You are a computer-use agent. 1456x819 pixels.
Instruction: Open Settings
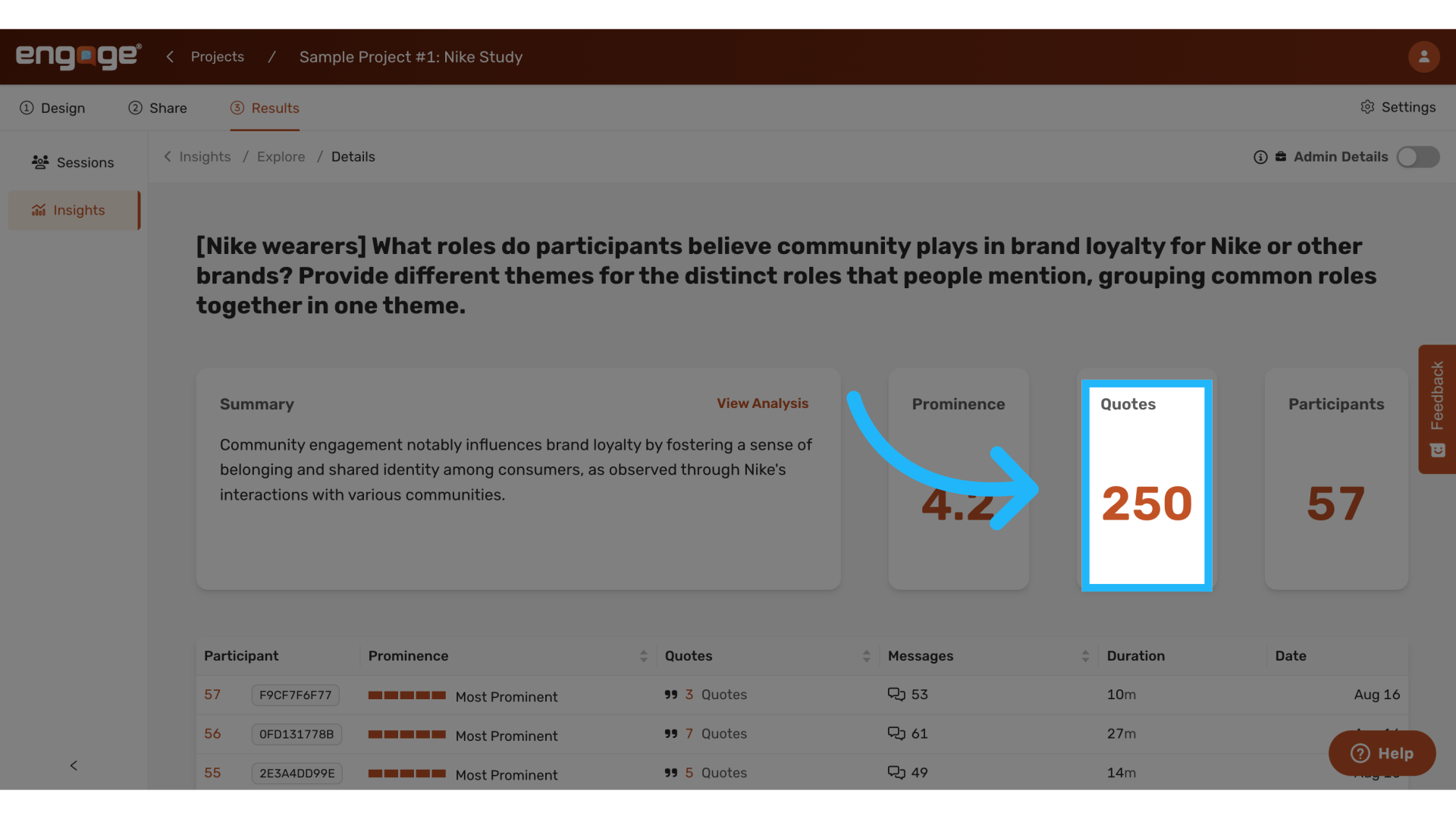(1398, 107)
